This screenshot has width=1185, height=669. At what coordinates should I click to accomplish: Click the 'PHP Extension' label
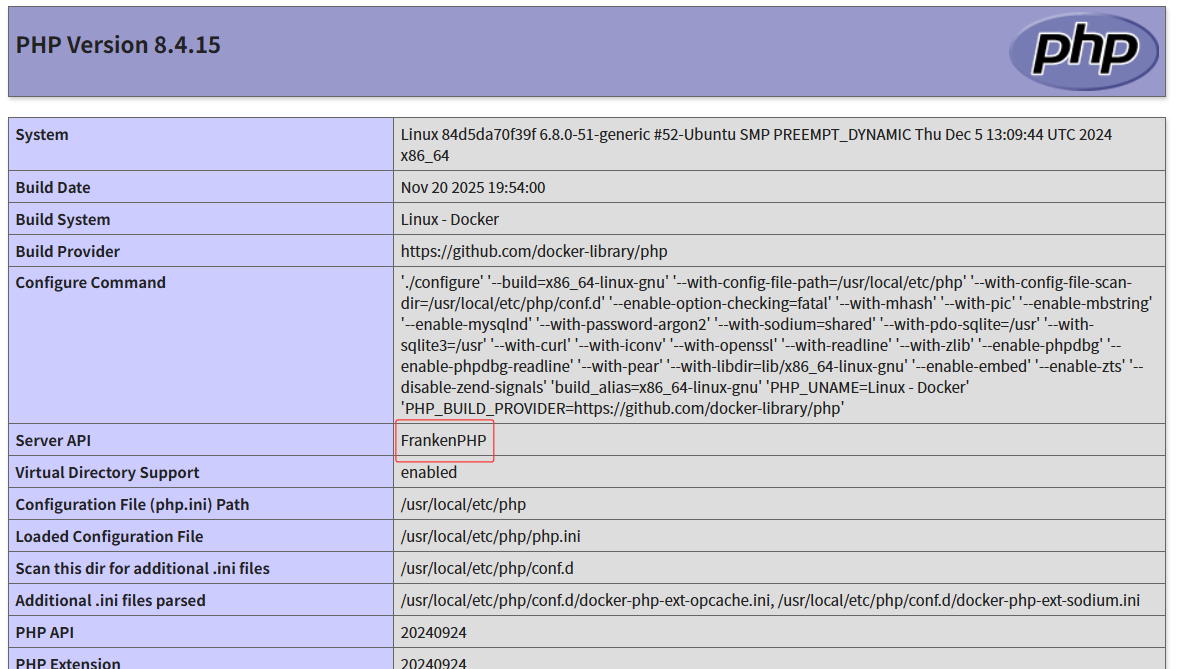68,662
